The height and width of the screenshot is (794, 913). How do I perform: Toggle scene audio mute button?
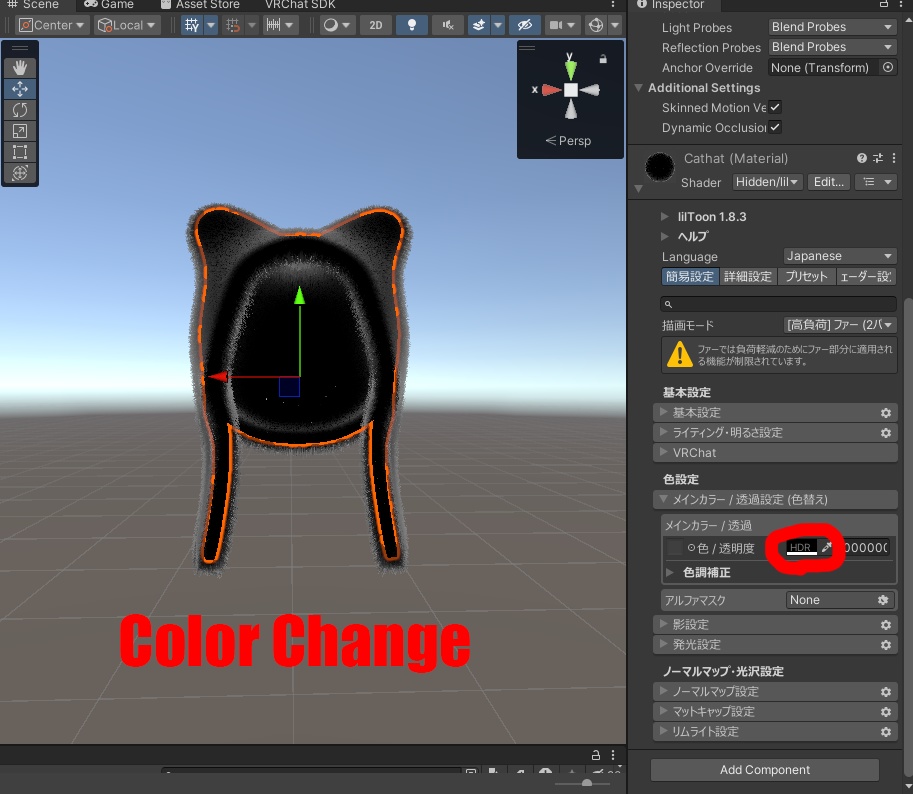click(x=447, y=25)
